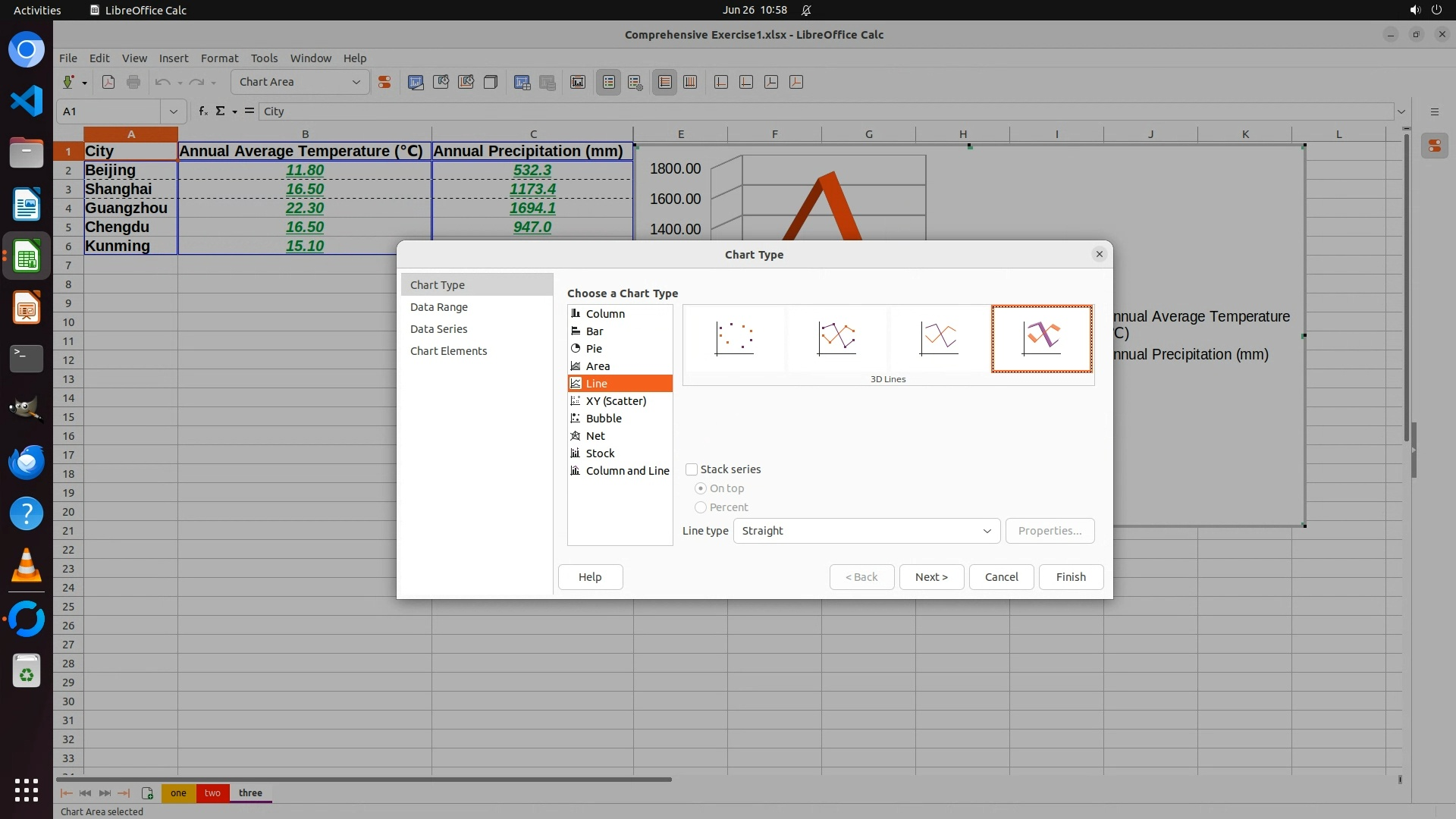The image size is (1456, 819).
Task: Enable the Stack series checkbox
Action: pos(692,469)
